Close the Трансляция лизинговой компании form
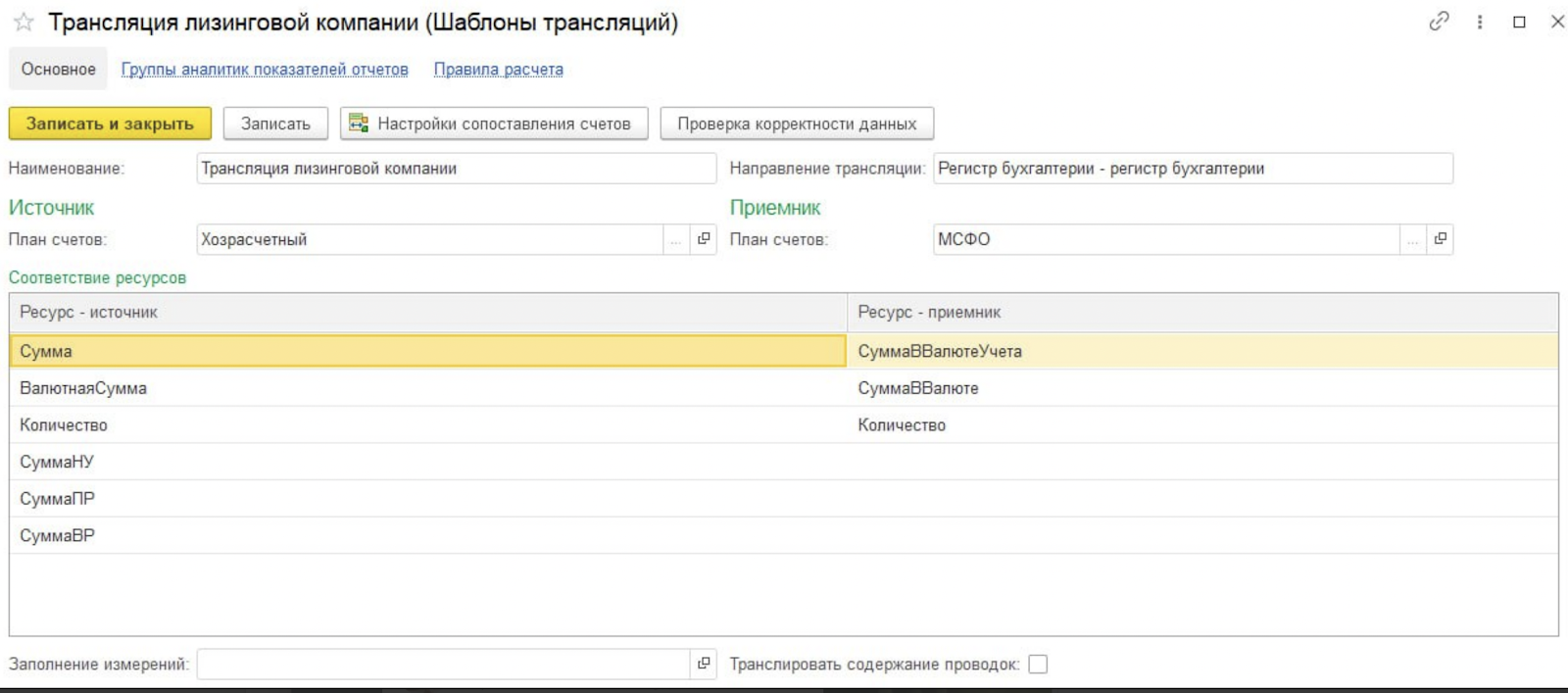This screenshot has height=693, width=1568. pyautogui.click(x=1557, y=21)
